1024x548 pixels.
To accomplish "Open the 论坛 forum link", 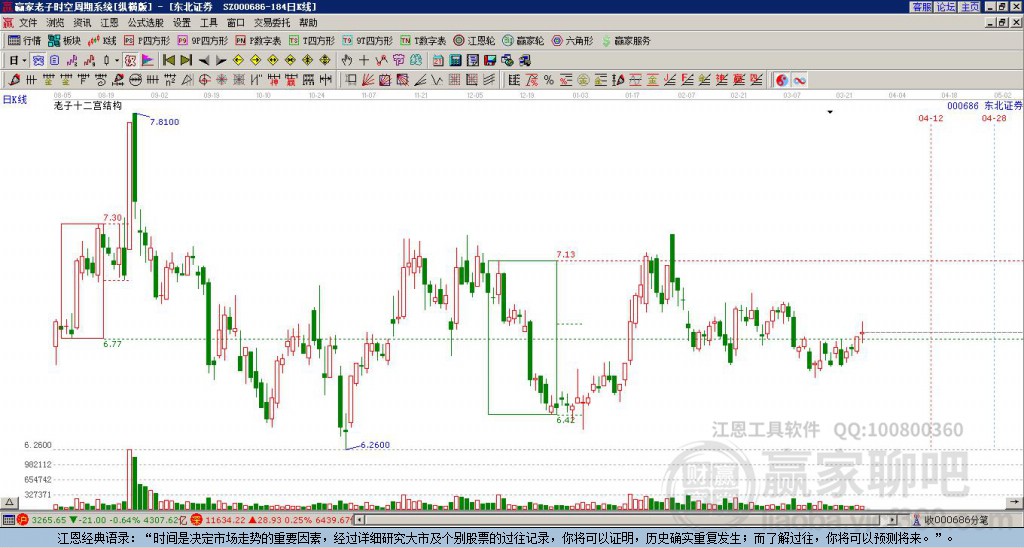I will pyautogui.click(x=946, y=7).
